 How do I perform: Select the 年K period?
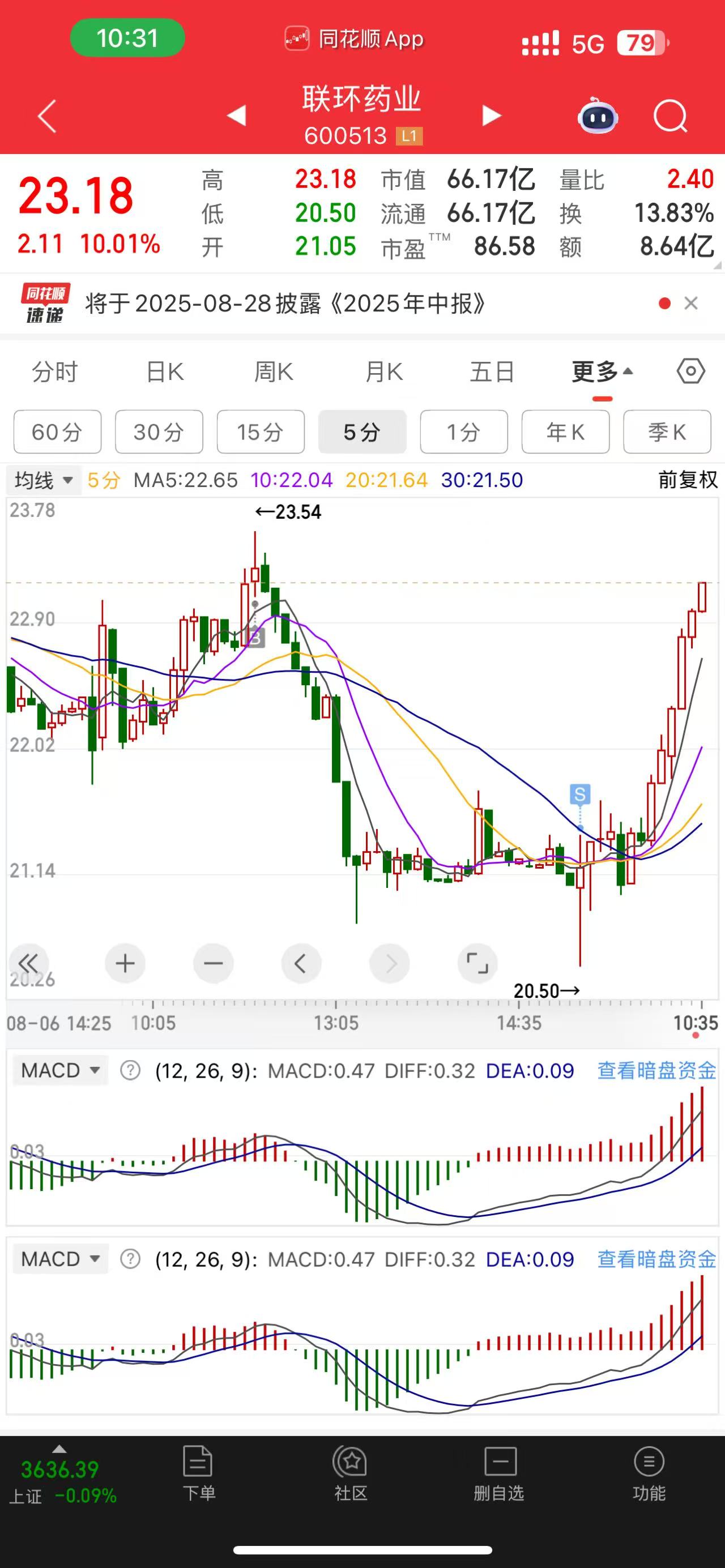coord(565,432)
